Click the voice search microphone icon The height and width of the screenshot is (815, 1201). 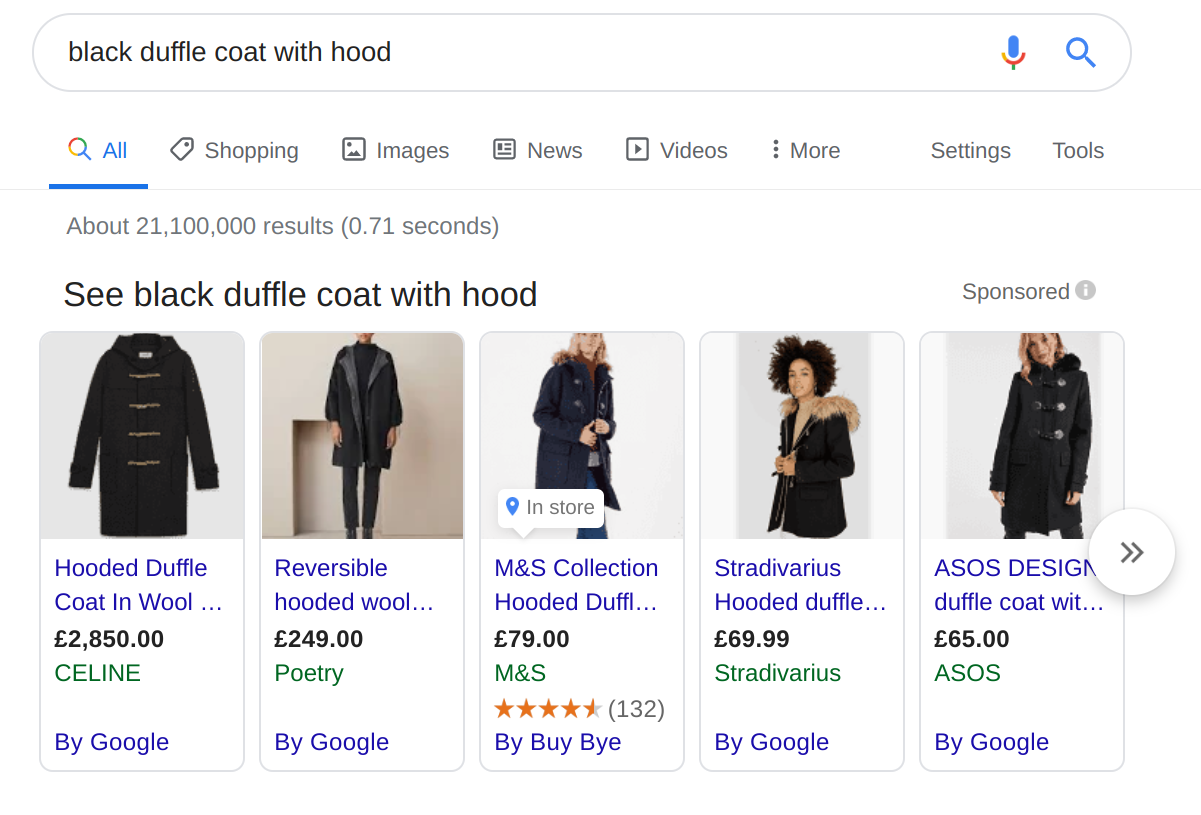coord(1013,52)
